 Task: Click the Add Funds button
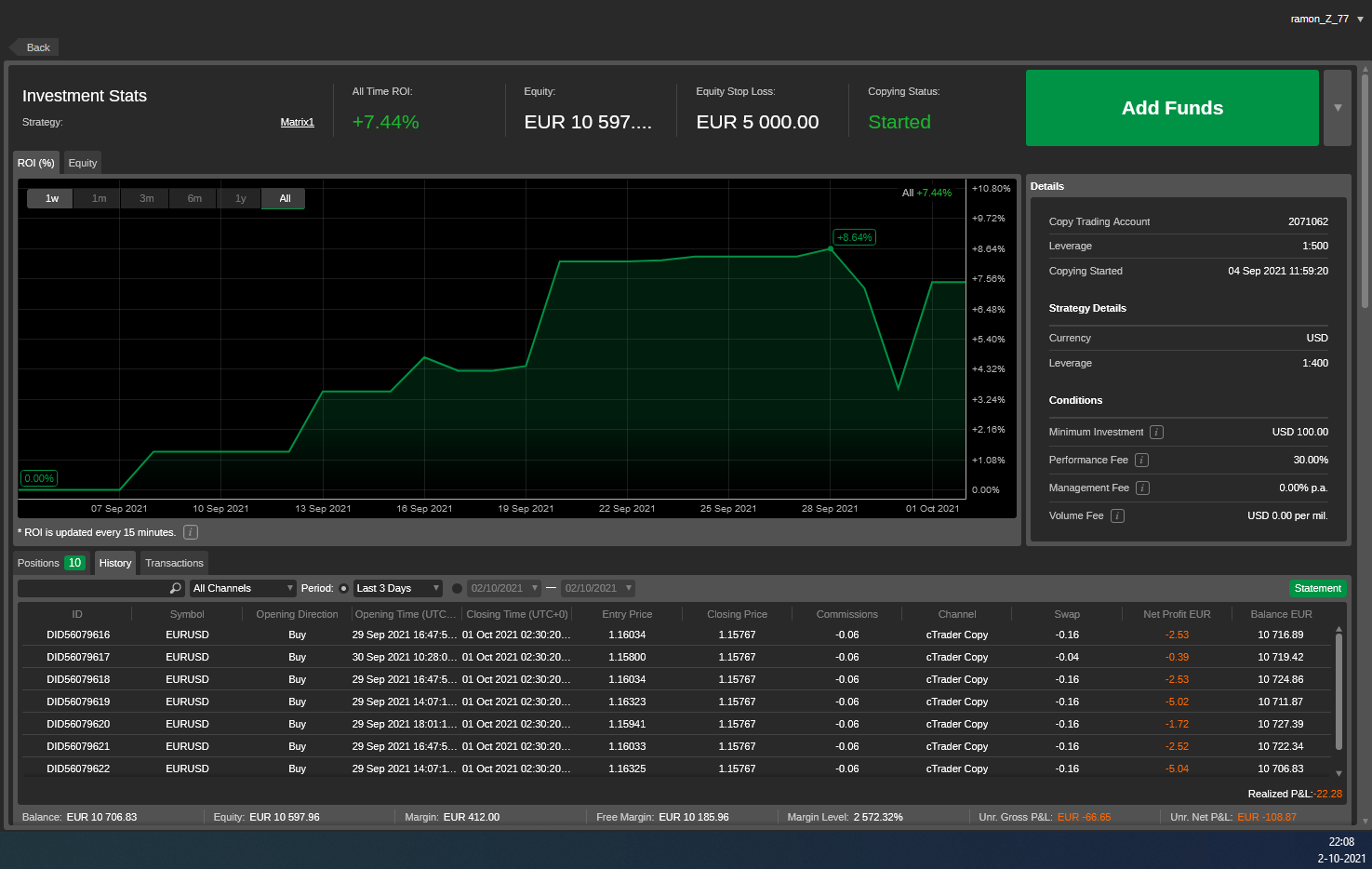(1172, 108)
